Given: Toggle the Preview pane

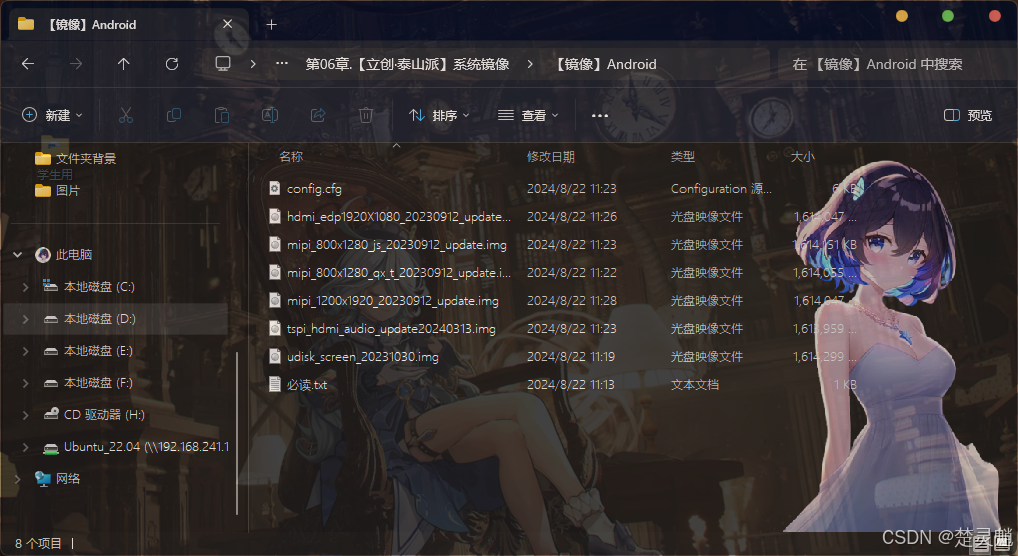Looking at the screenshot, I should click(x=967, y=116).
